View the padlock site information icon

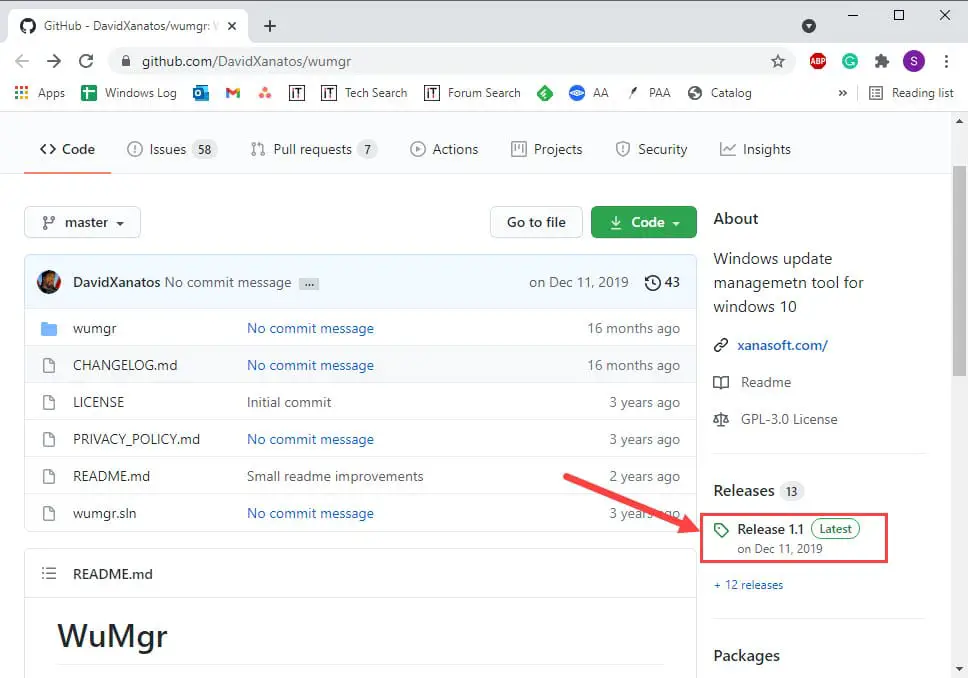pos(126,61)
